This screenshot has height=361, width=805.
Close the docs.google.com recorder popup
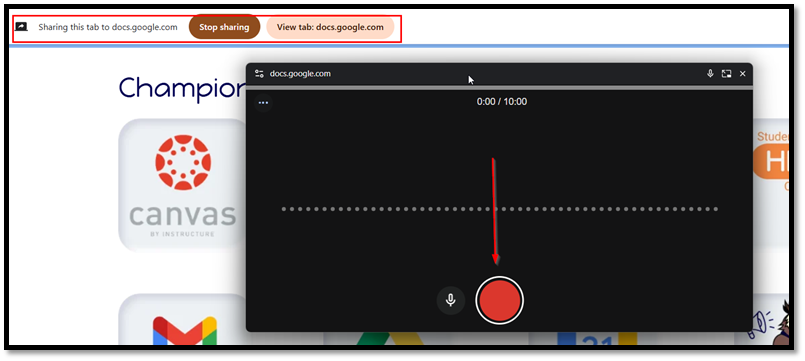(742, 74)
